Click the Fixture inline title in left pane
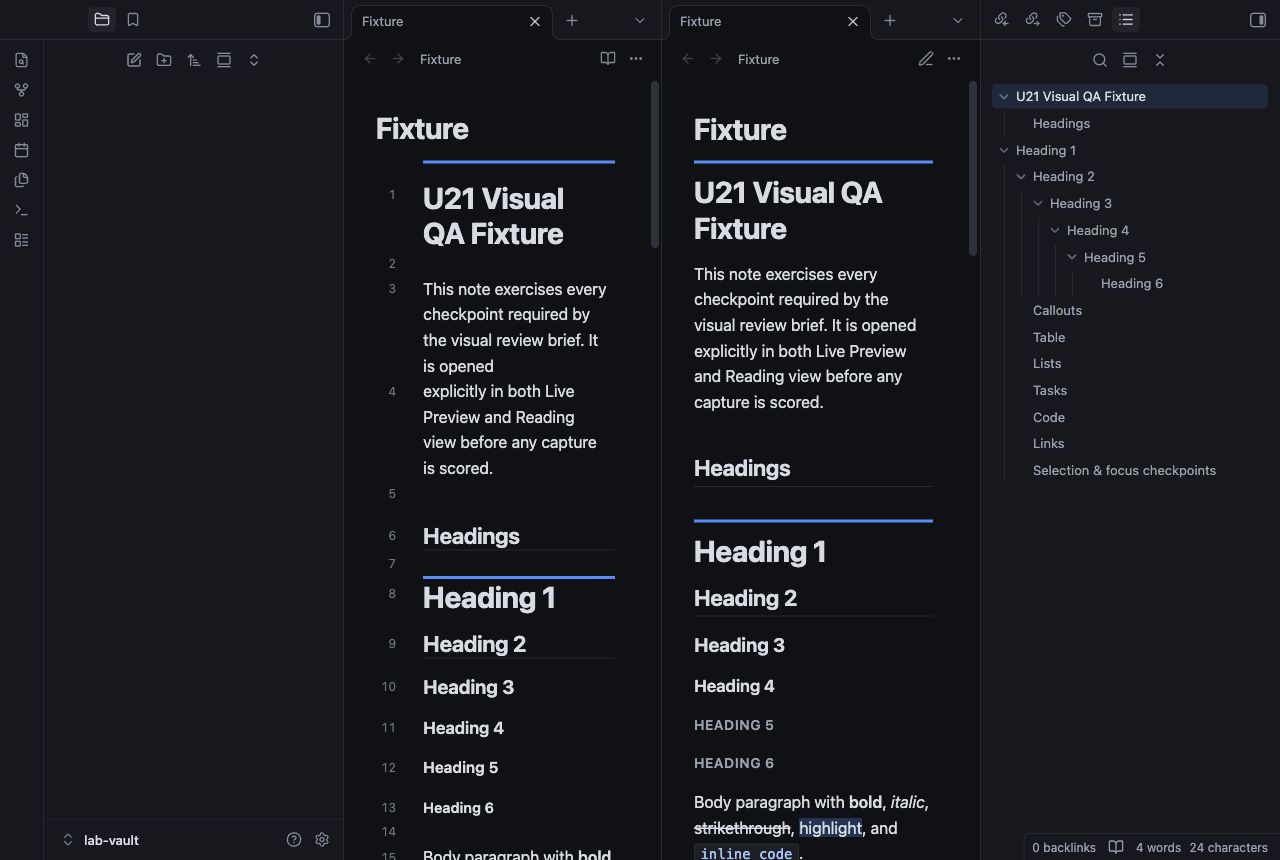This screenshot has height=860, width=1280. (422, 128)
